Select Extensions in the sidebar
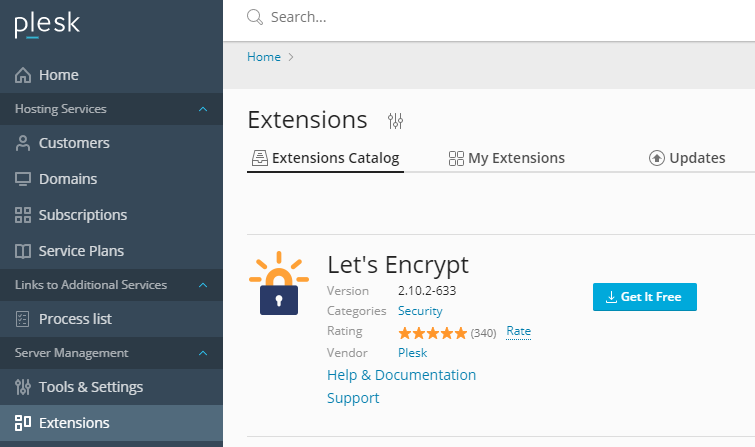The image size is (755, 447). (x=111, y=423)
